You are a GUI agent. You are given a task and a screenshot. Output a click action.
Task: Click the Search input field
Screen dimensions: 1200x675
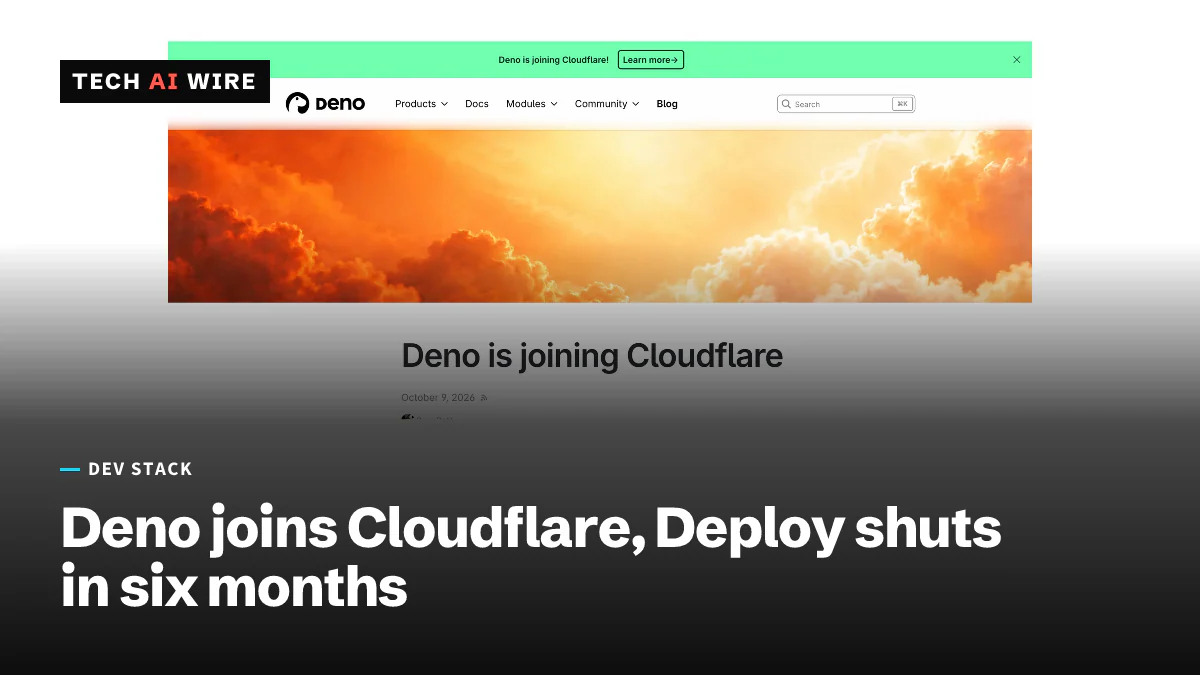click(x=846, y=104)
